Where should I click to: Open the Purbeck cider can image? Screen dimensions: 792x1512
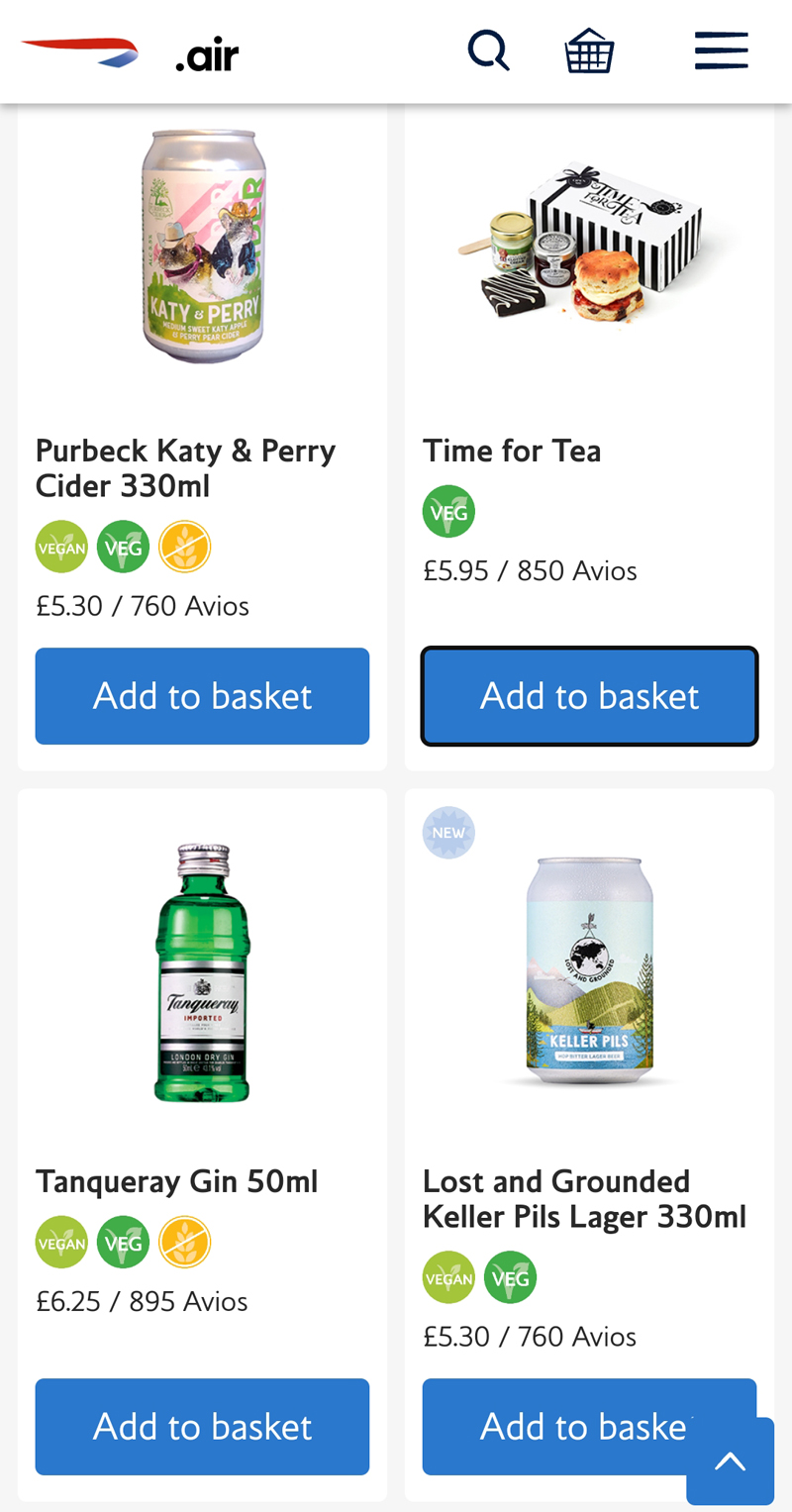pyautogui.click(x=203, y=248)
